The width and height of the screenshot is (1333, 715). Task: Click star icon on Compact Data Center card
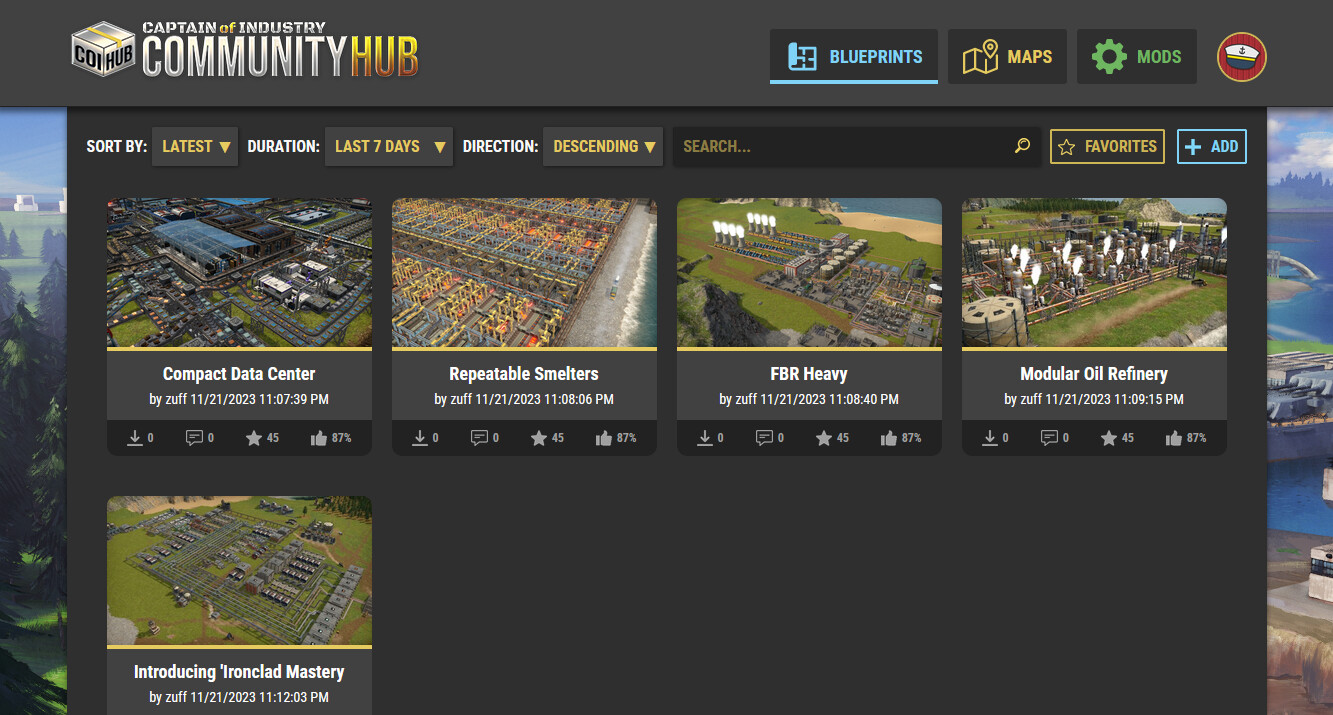(x=254, y=438)
